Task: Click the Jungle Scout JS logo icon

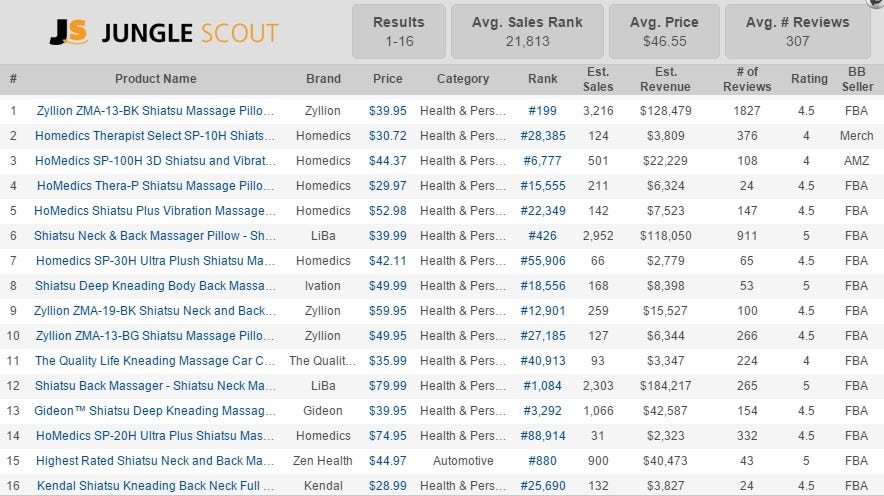Action: coord(70,32)
